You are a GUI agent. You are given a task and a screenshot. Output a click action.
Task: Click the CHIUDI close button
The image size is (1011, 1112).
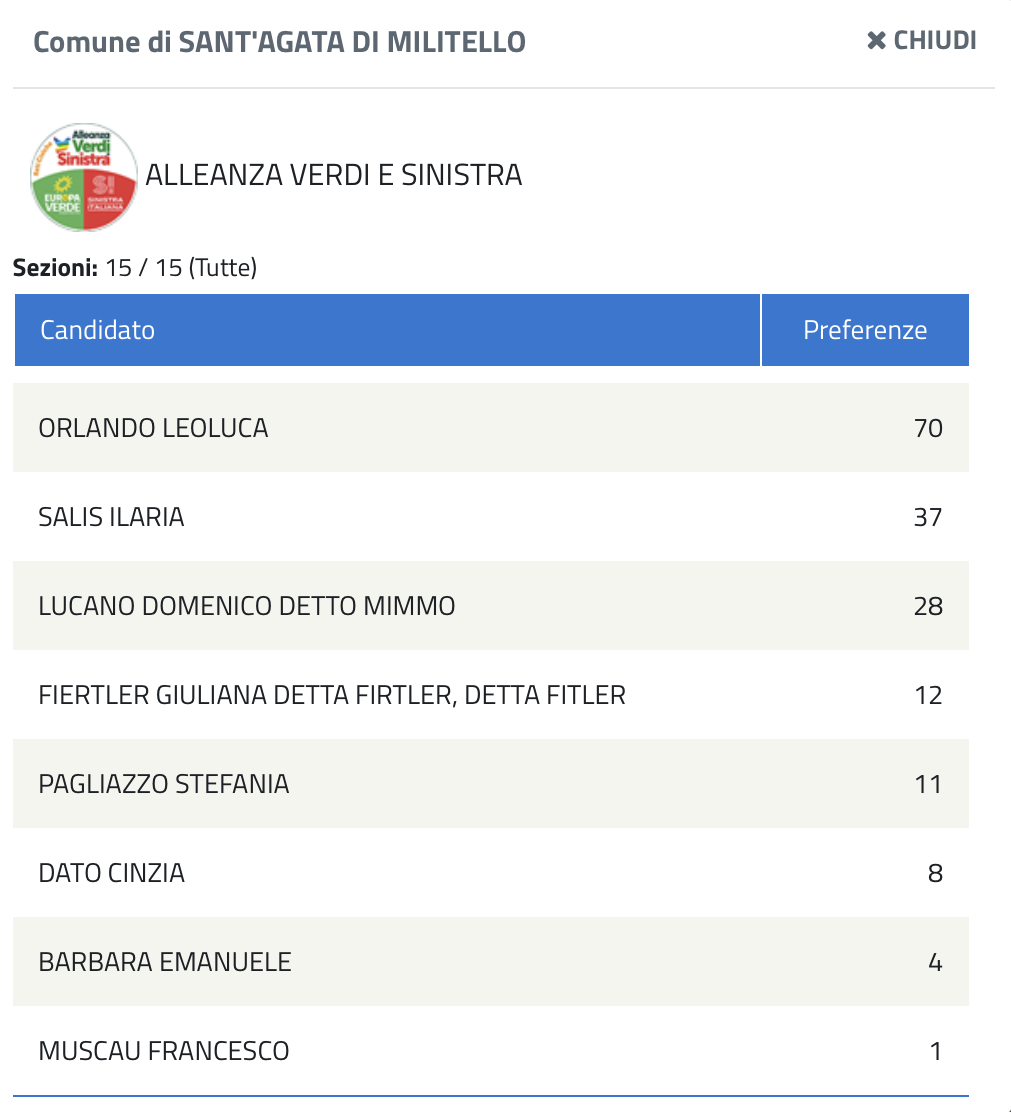click(921, 41)
